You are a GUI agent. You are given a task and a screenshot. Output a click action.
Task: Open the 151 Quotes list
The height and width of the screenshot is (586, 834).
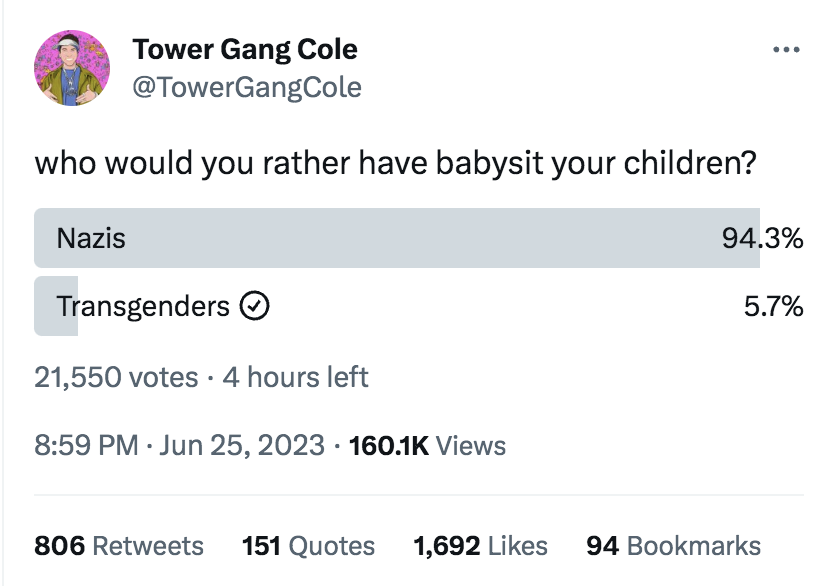(308, 546)
